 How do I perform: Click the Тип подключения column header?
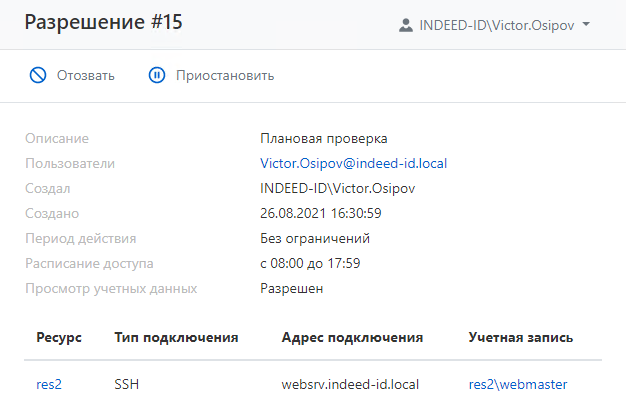point(176,338)
